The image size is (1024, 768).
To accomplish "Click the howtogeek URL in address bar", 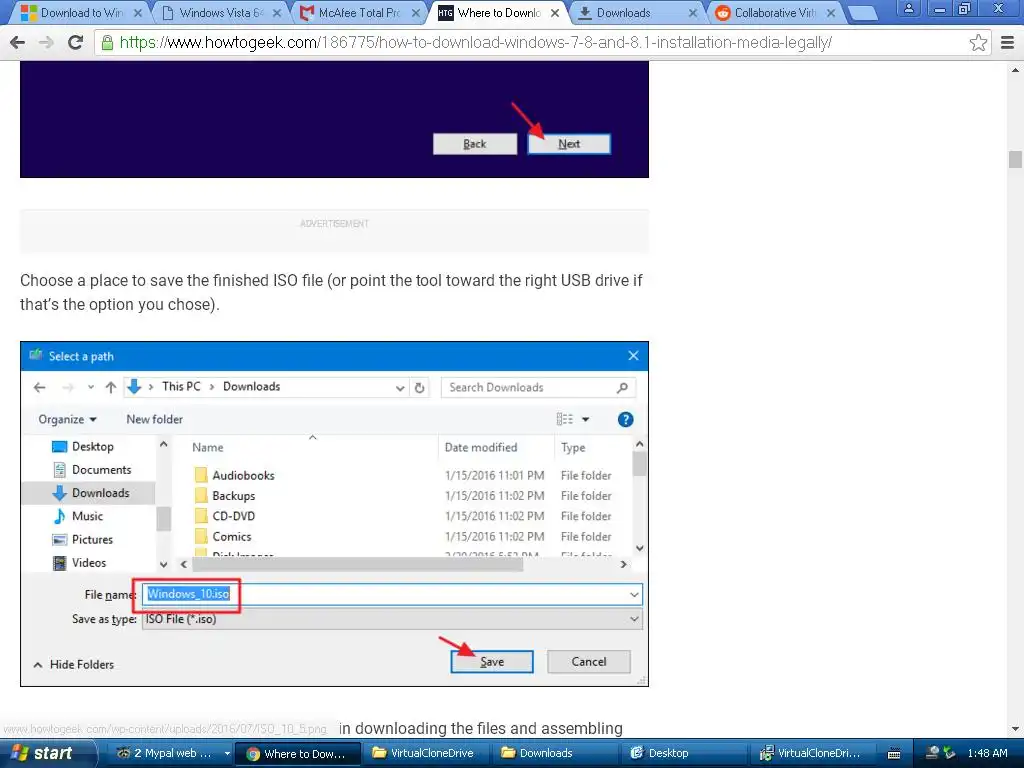I will 475,42.
